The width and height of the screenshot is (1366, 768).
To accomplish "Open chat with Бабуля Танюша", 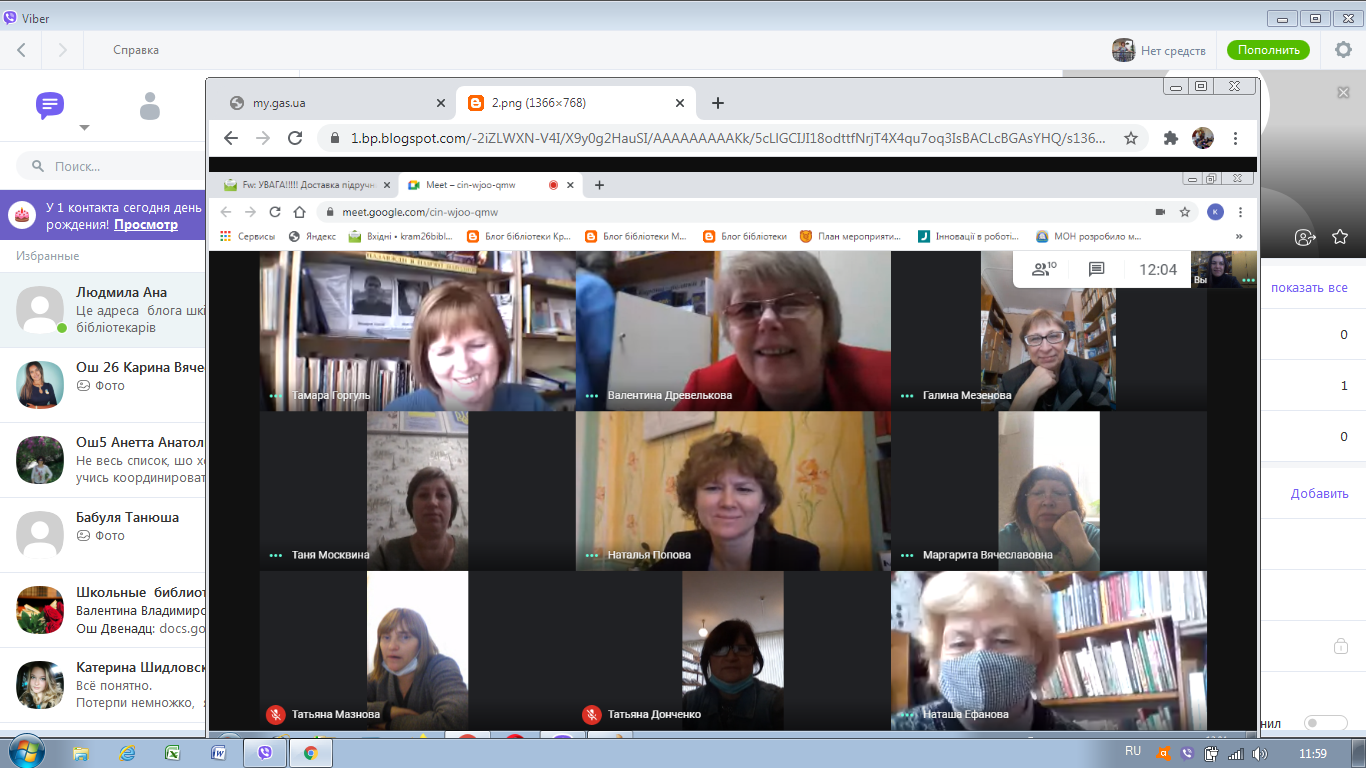I will point(103,535).
